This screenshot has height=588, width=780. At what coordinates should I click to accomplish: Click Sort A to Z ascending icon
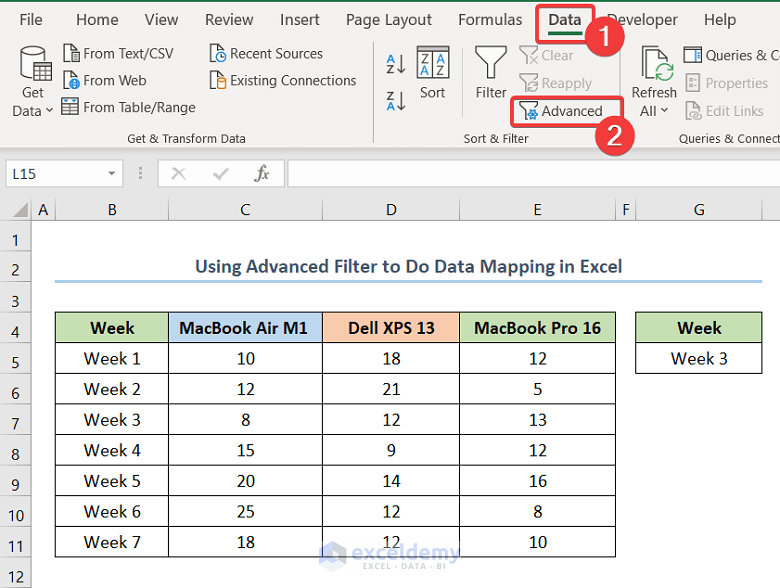395,65
